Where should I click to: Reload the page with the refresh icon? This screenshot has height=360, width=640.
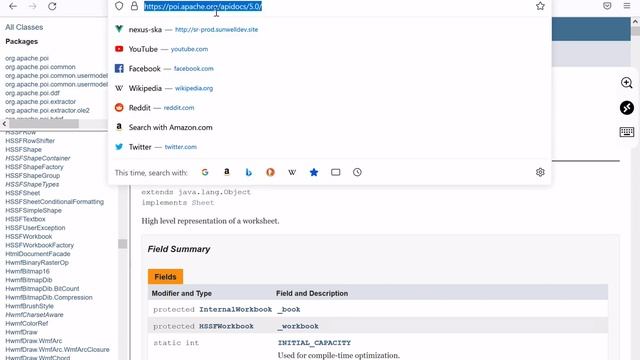[52, 6]
